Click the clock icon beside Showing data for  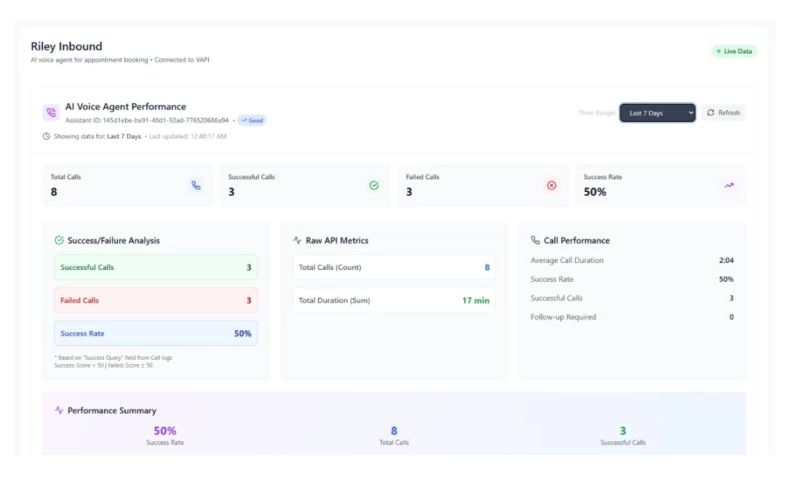click(46, 136)
